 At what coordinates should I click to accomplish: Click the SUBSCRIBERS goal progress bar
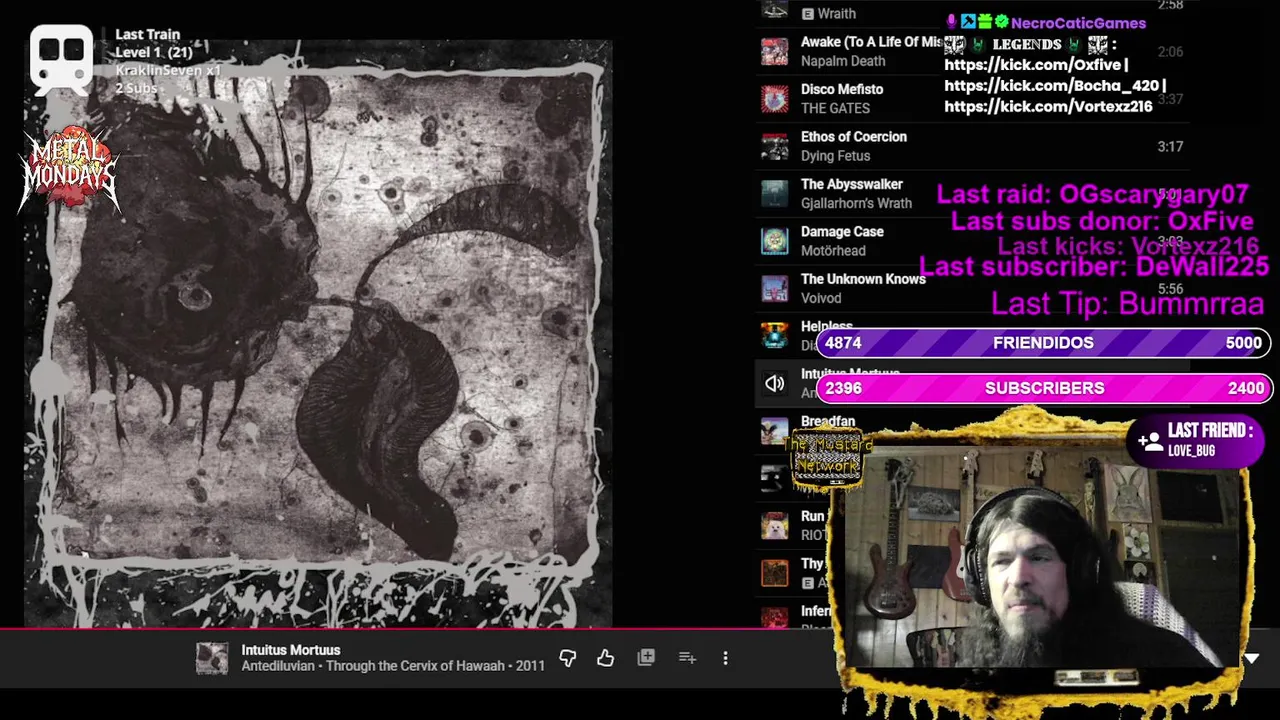tap(1044, 388)
